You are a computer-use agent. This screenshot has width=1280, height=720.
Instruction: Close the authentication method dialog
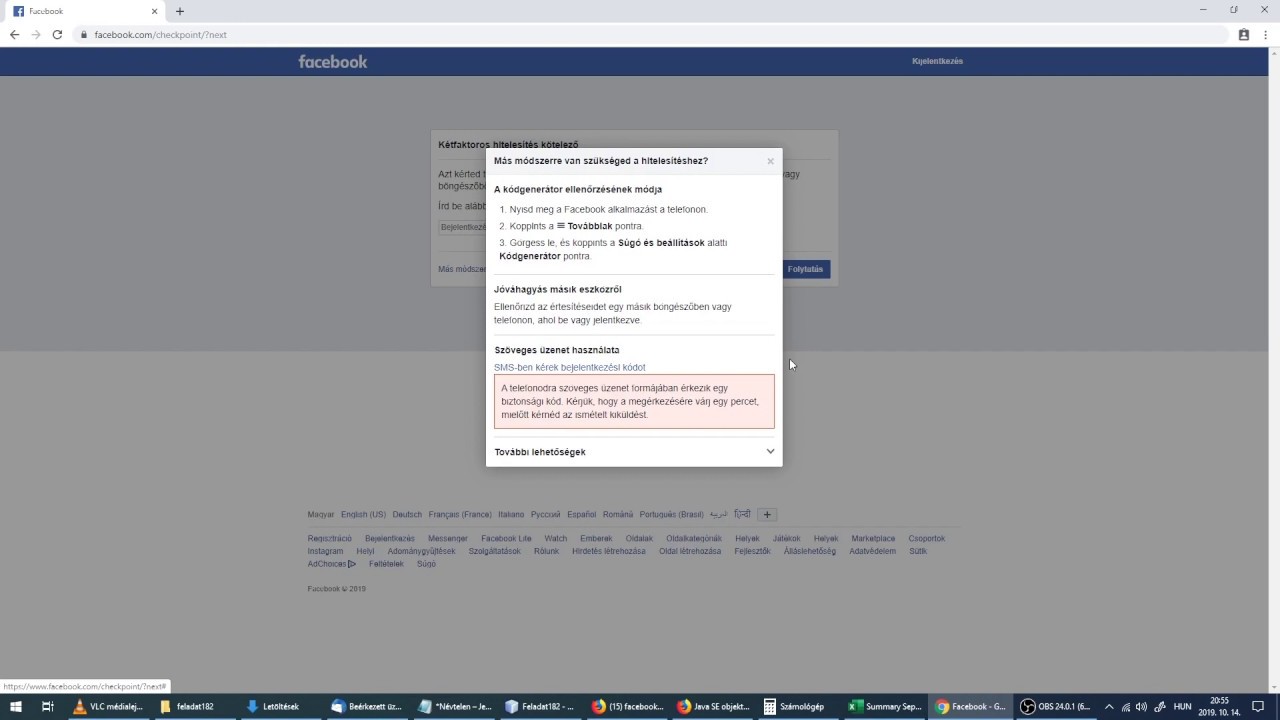(x=770, y=161)
